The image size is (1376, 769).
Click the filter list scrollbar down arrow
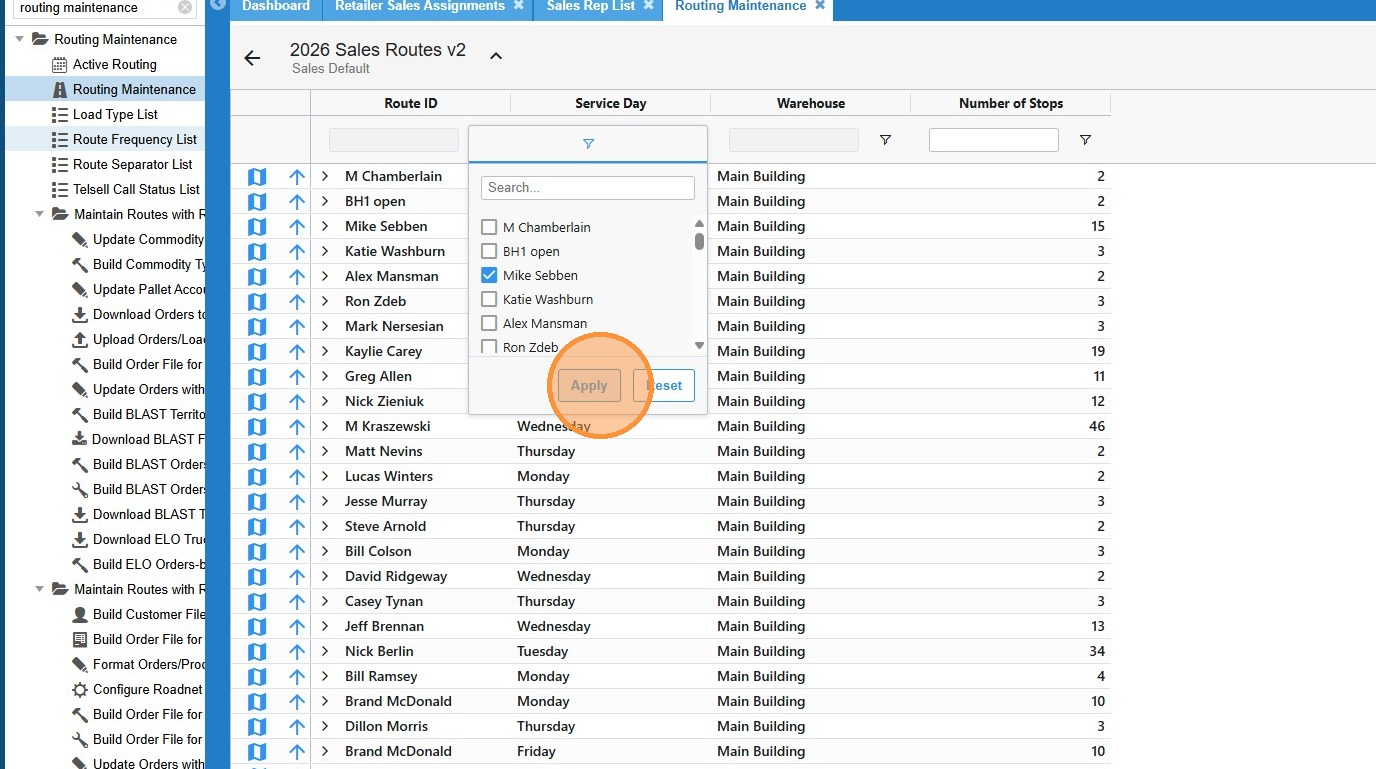pyautogui.click(x=699, y=346)
